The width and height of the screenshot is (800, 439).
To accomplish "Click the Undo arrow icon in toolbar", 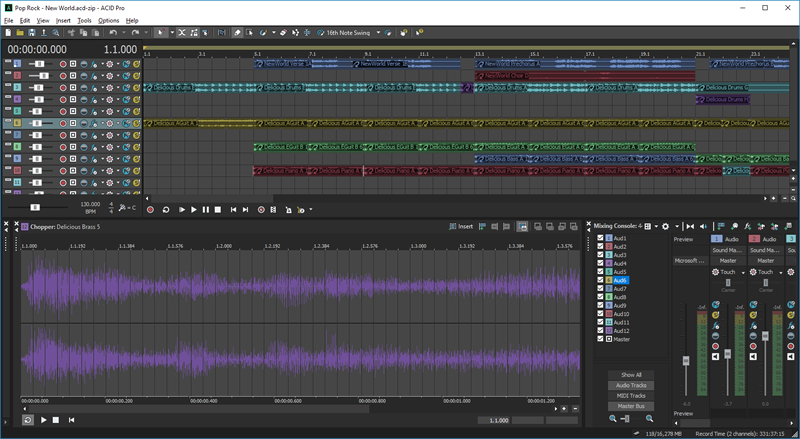I will (113, 33).
